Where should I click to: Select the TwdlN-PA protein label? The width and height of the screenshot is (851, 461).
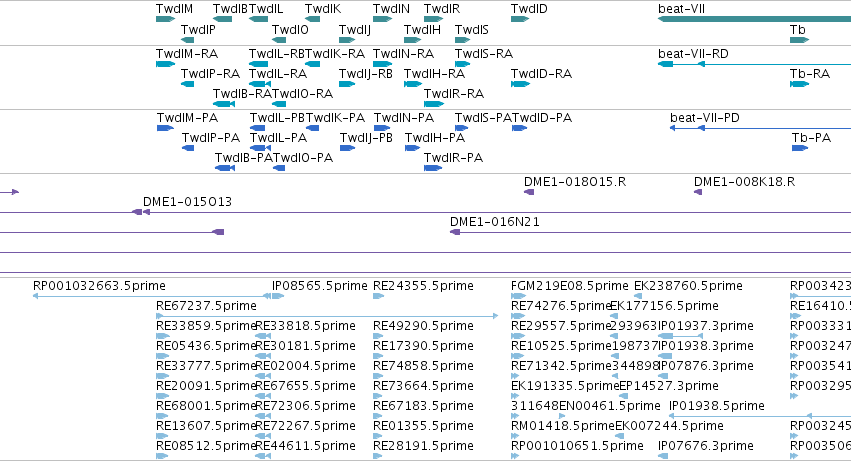click(404, 118)
